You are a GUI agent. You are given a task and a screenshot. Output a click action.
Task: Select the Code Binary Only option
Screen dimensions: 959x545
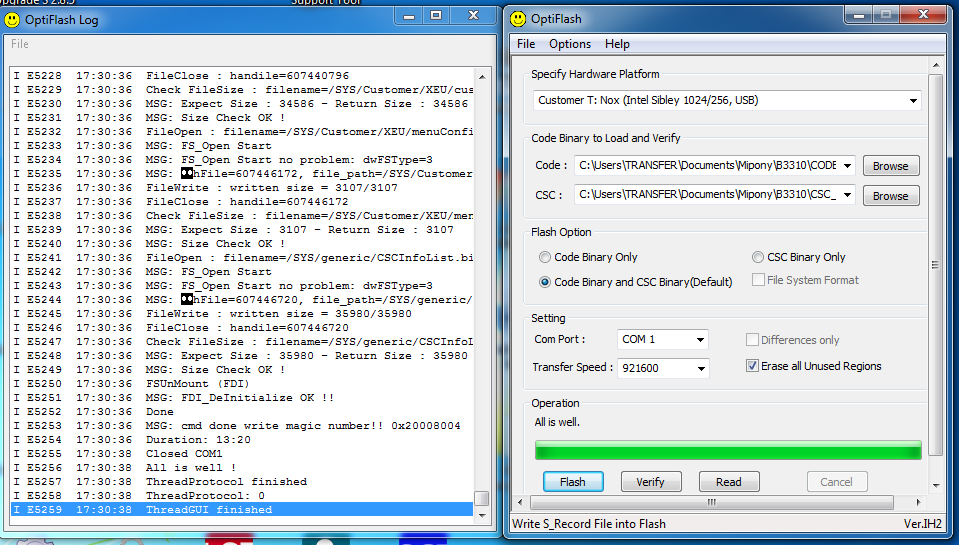click(x=545, y=257)
